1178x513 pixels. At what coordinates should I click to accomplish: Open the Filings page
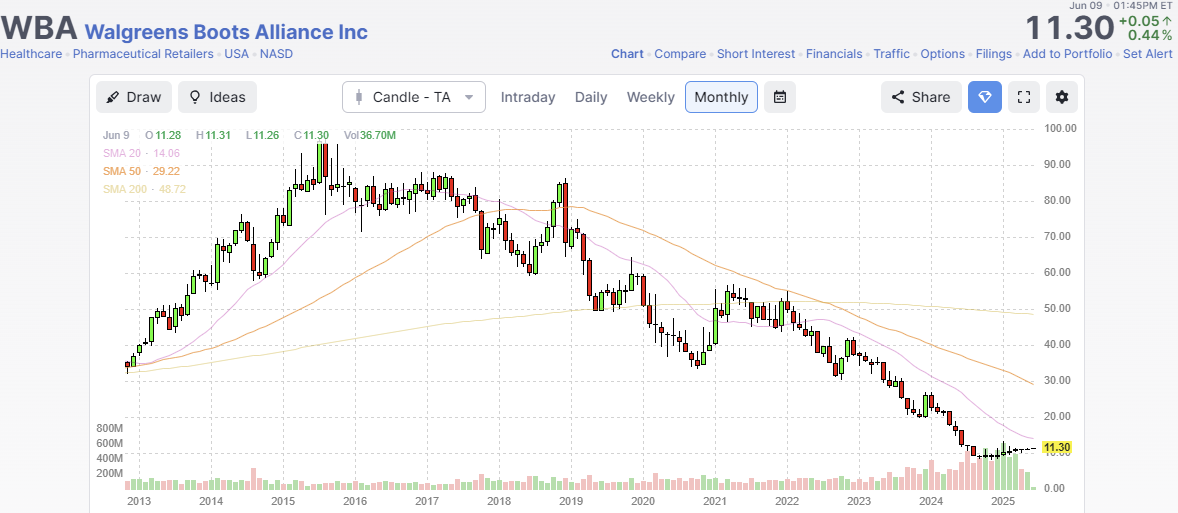(993, 54)
